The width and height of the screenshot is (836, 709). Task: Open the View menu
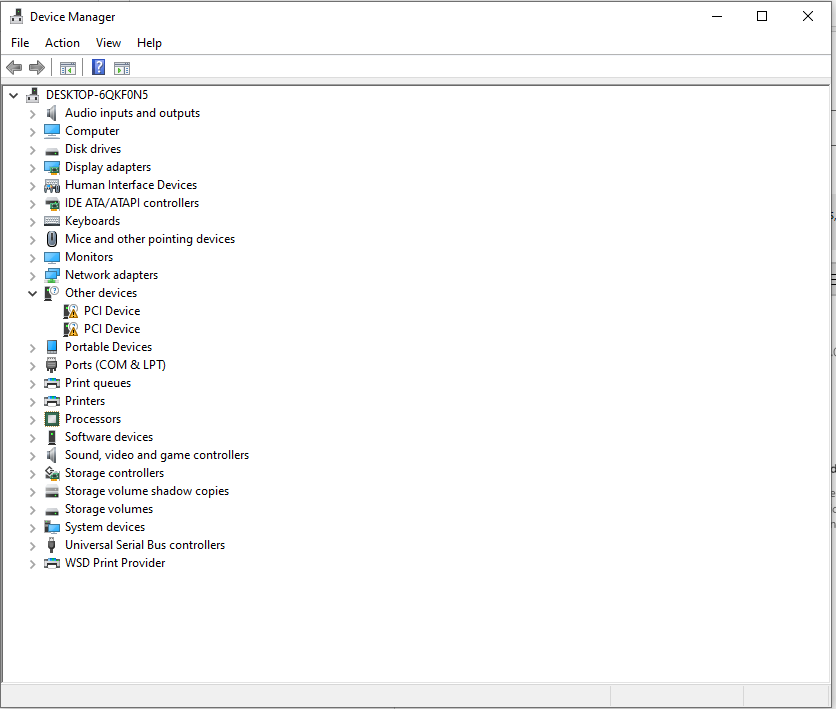point(108,43)
